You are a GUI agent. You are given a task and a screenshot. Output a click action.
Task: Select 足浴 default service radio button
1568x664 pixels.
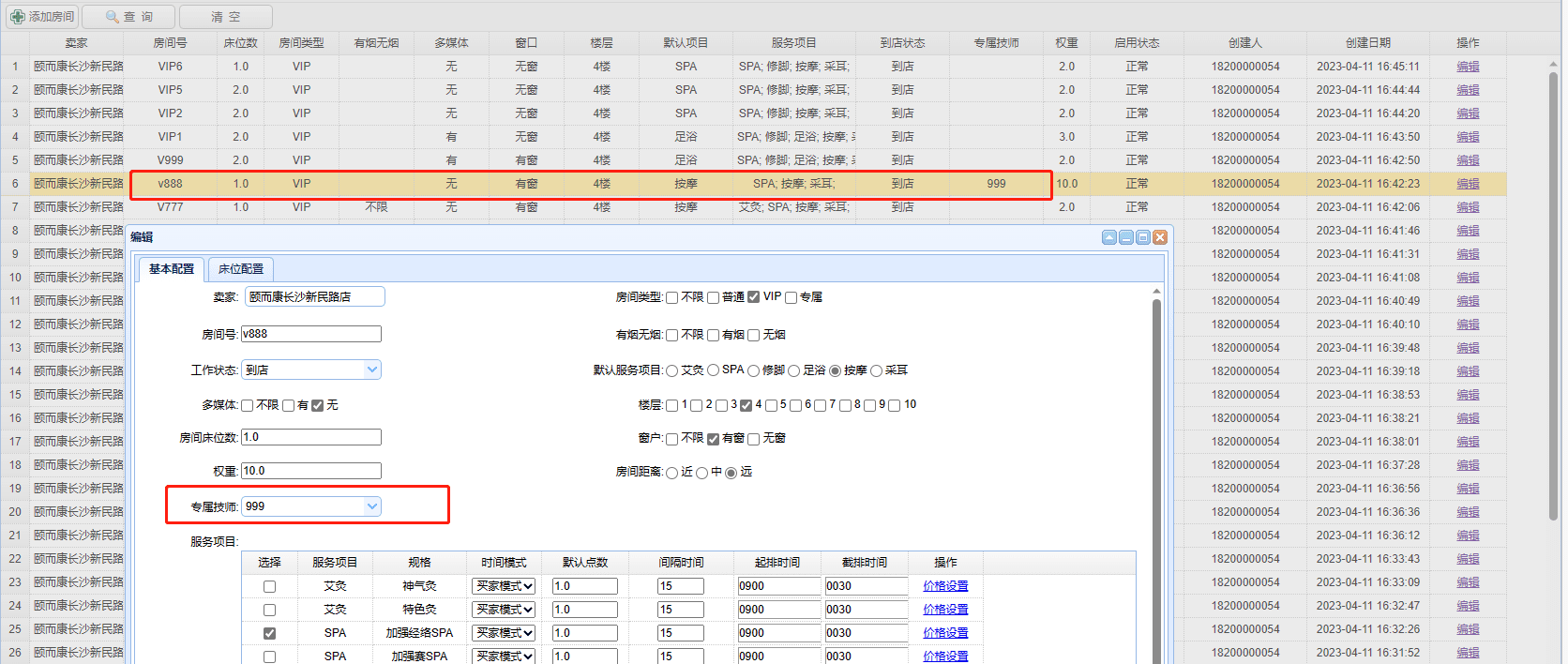point(793,371)
